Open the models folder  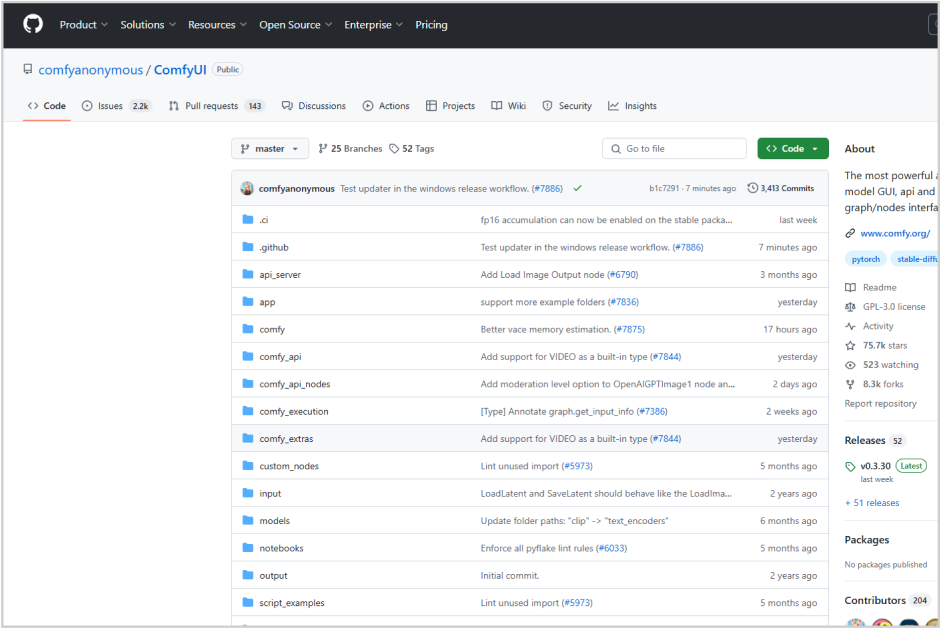tap(275, 521)
